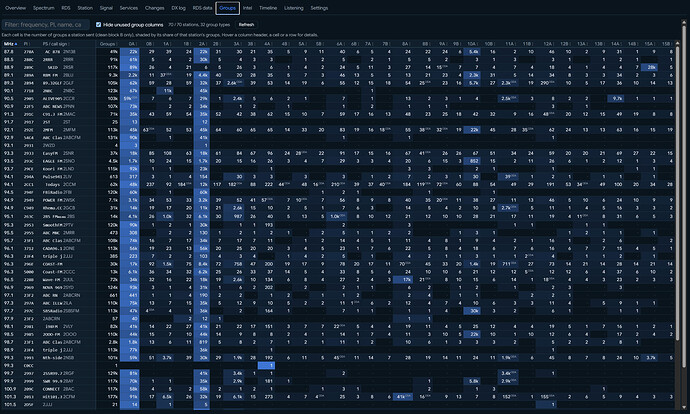Select the 2PNN ABC News row
Screen dimensions: 690x414
click(x=338, y=106)
